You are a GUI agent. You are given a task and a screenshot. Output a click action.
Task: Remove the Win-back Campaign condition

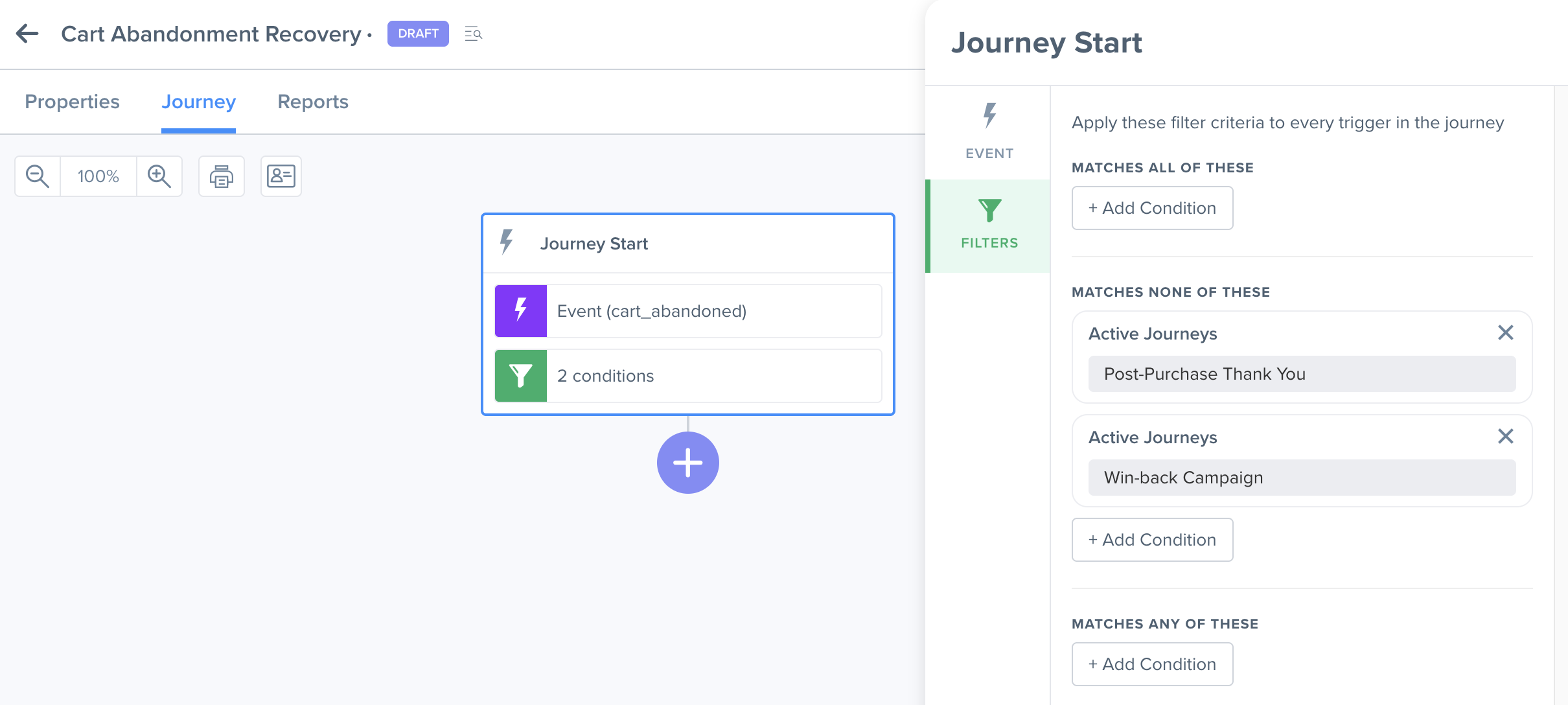pyautogui.click(x=1506, y=437)
